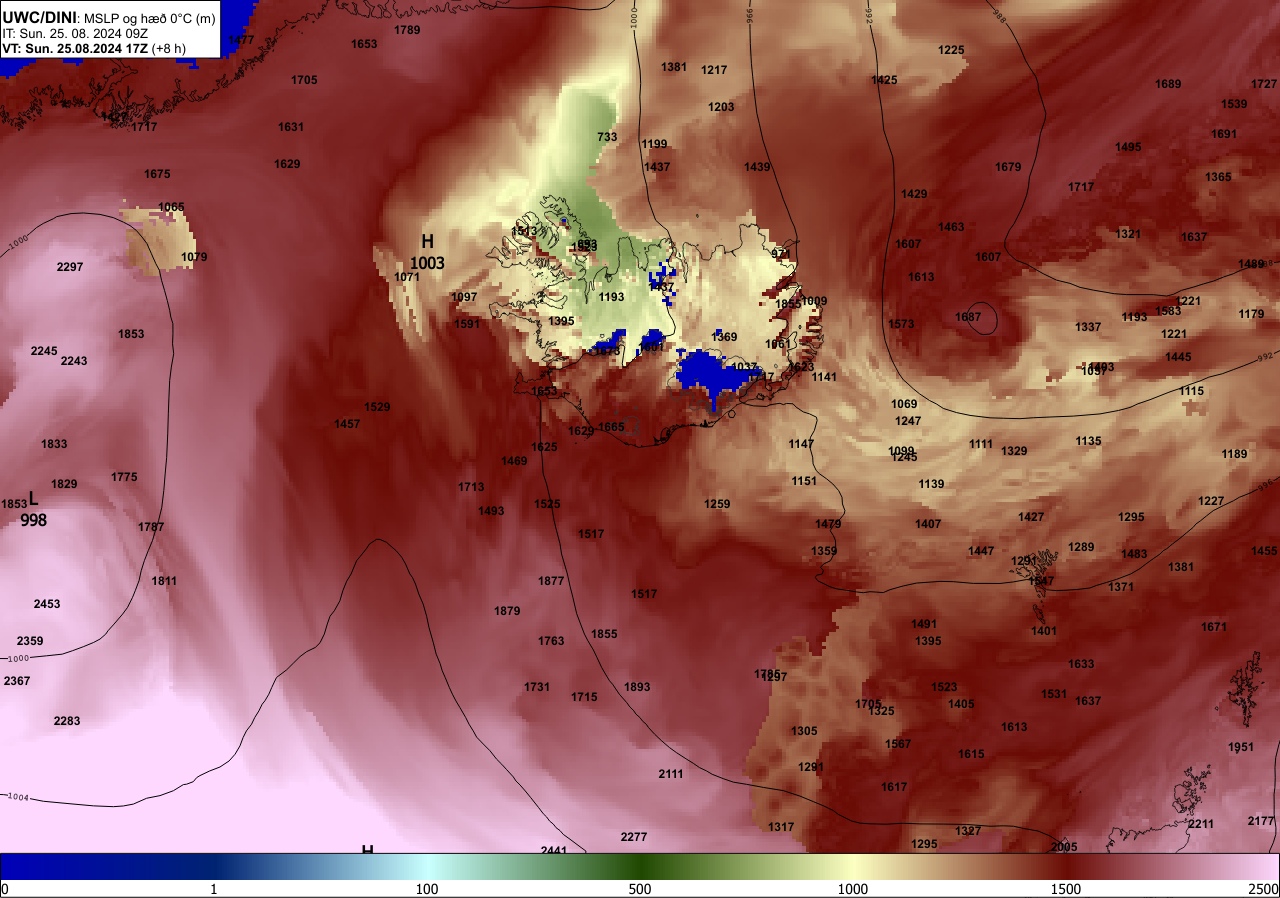Click the 1529 height value

click(x=377, y=407)
